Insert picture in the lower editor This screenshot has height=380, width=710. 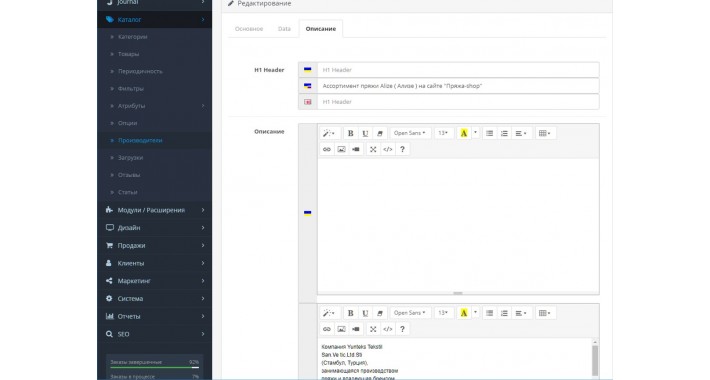click(341, 329)
